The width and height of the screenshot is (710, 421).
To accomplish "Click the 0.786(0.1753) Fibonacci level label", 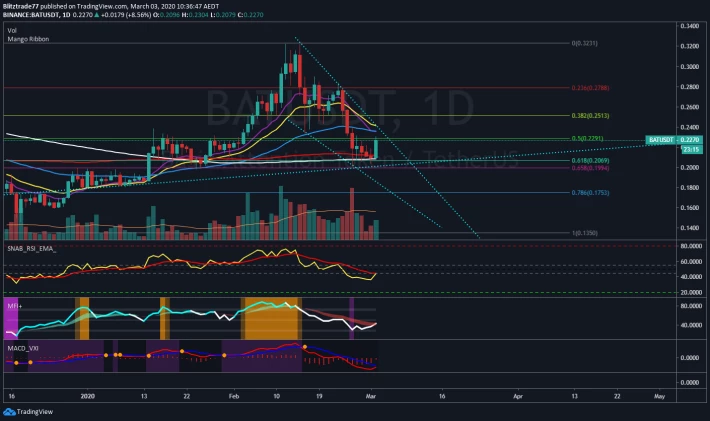I will click(x=590, y=193).
